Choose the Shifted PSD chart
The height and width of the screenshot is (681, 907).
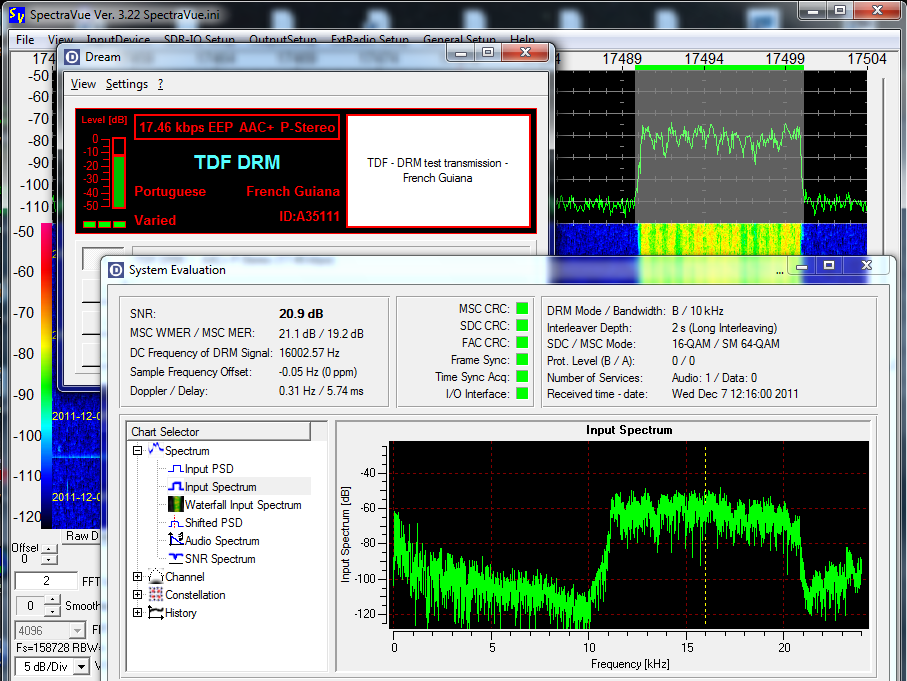[x=213, y=523]
